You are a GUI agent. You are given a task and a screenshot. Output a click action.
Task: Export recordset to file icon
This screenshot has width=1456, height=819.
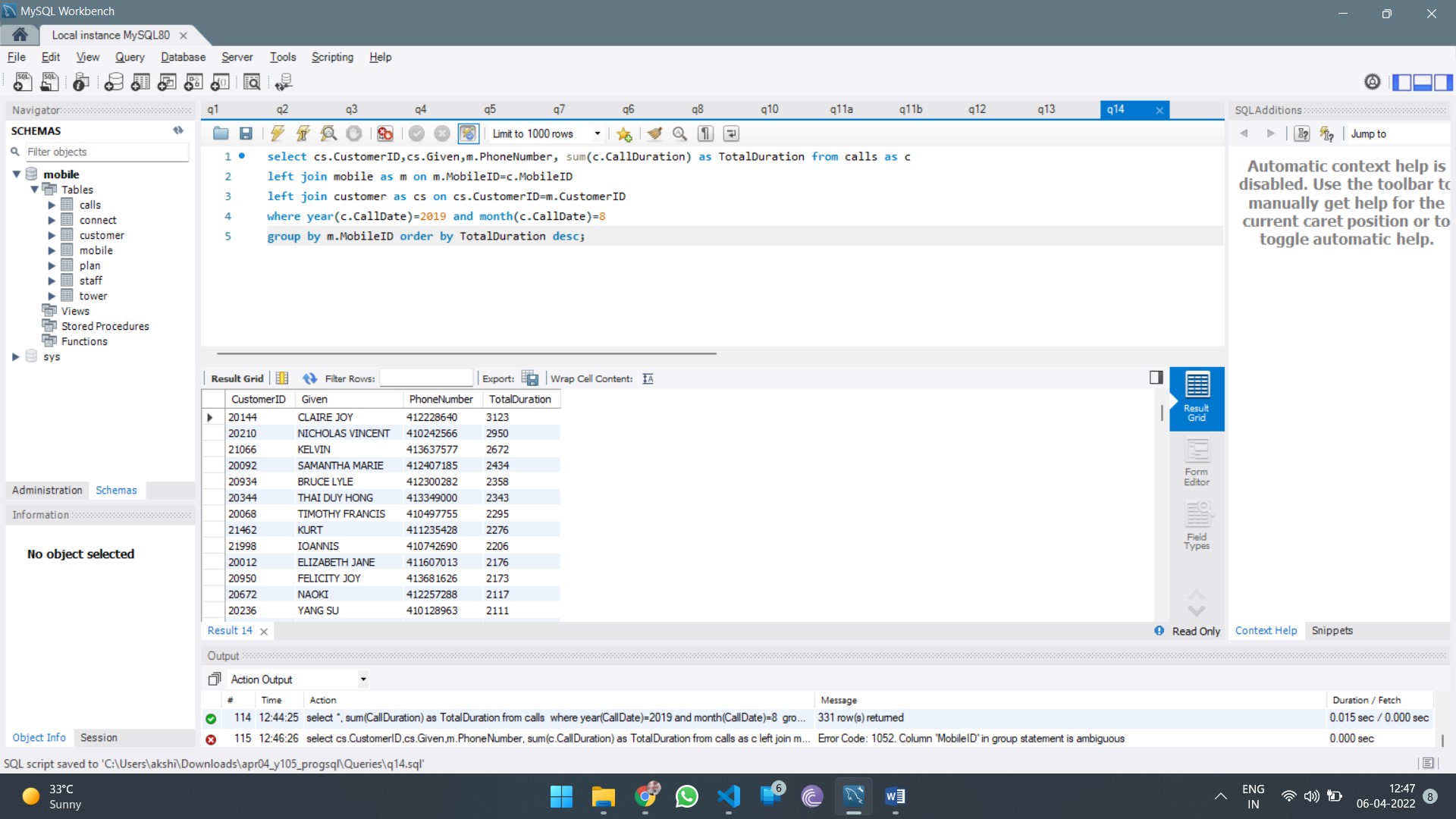[530, 378]
